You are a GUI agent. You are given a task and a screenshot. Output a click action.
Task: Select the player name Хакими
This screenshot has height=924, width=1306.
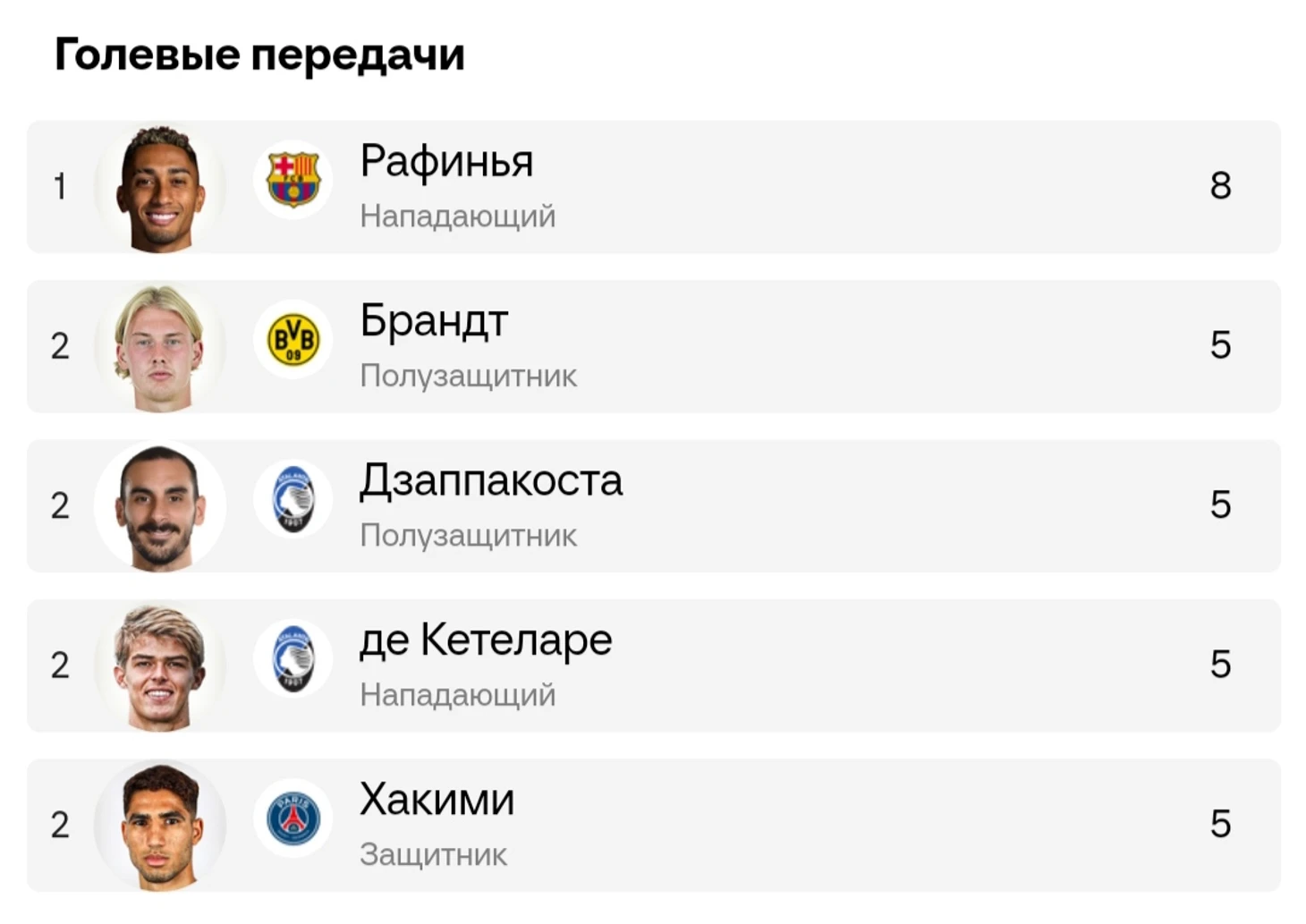[x=437, y=800]
